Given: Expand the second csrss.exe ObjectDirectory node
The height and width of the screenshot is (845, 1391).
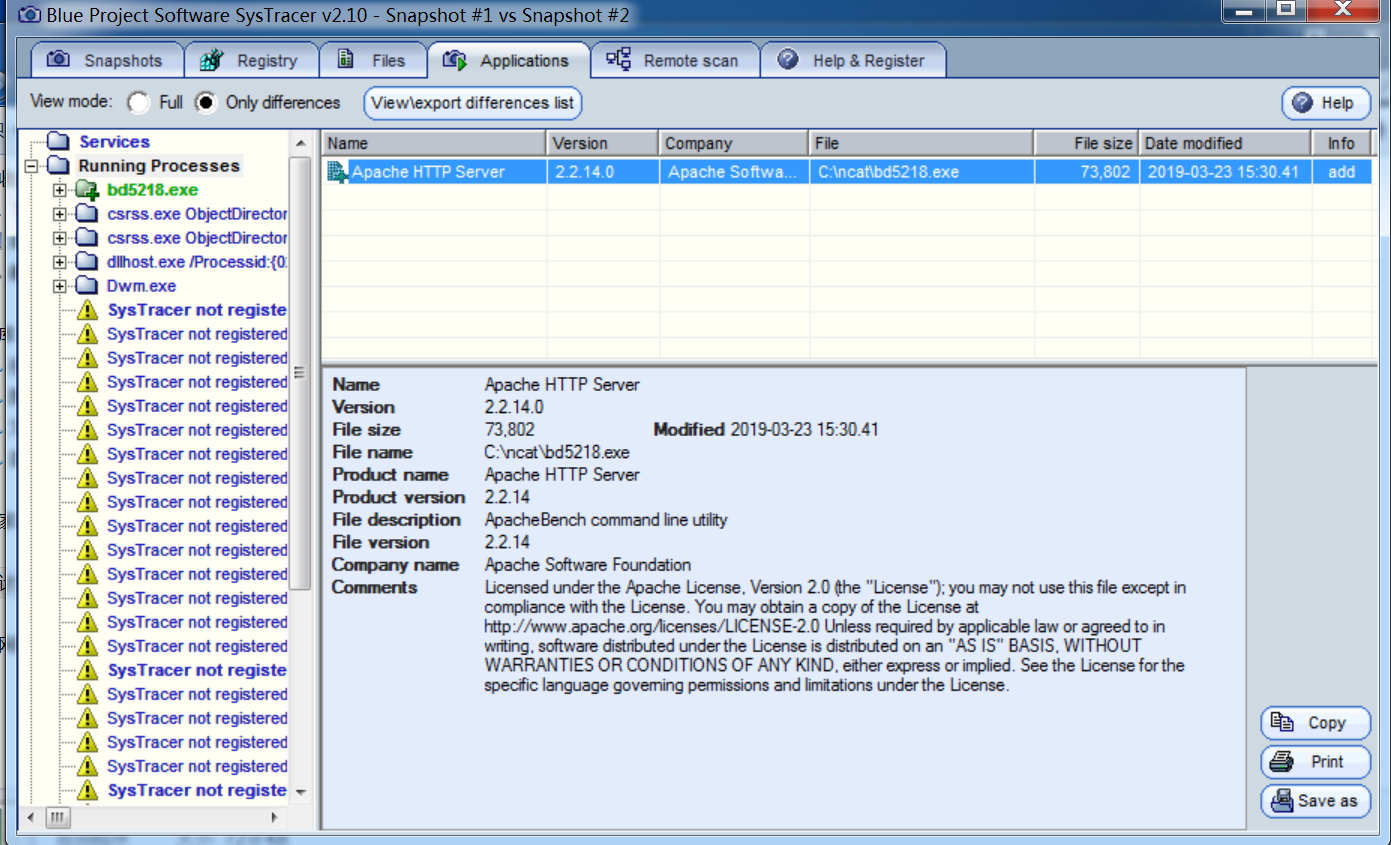Looking at the screenshot, I should point(60,238).
